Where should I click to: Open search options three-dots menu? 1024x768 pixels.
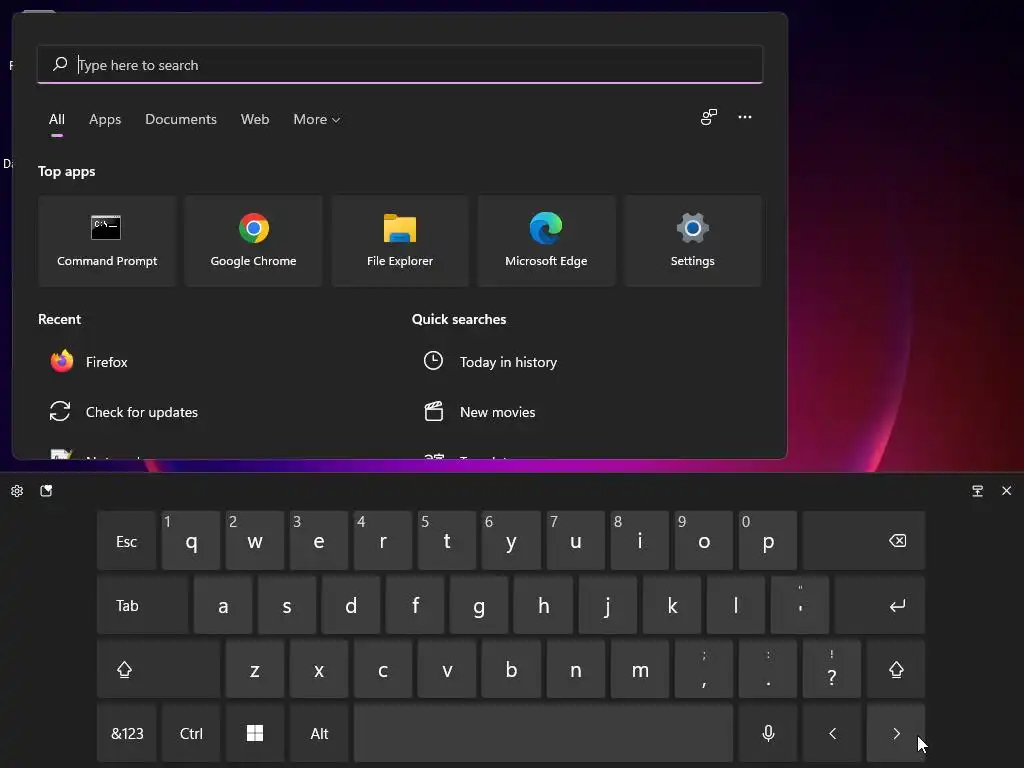coord(744,118)
